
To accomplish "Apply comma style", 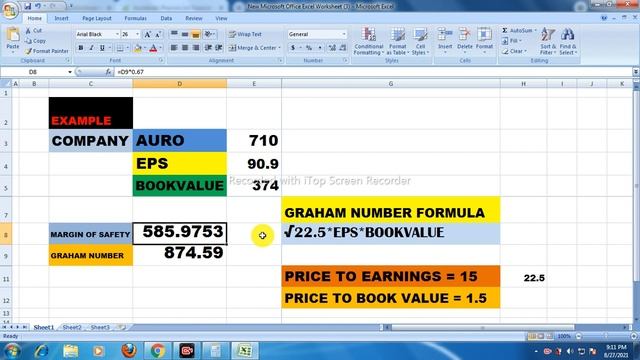I will click(x=320, y=48).
